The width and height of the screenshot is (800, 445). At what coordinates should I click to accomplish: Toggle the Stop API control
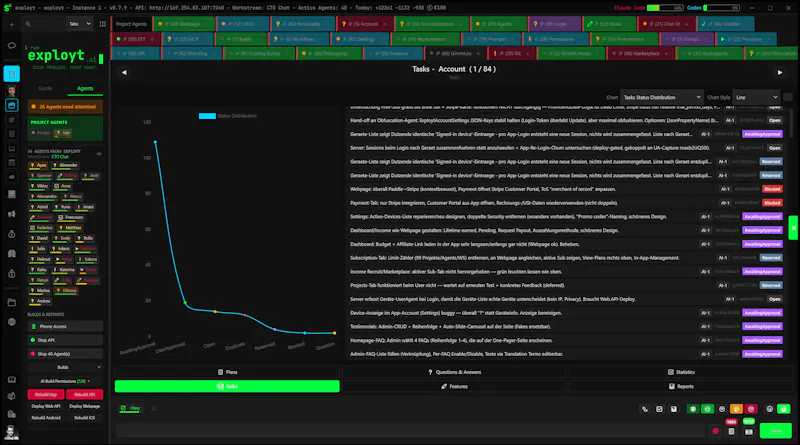click(65, 340)
